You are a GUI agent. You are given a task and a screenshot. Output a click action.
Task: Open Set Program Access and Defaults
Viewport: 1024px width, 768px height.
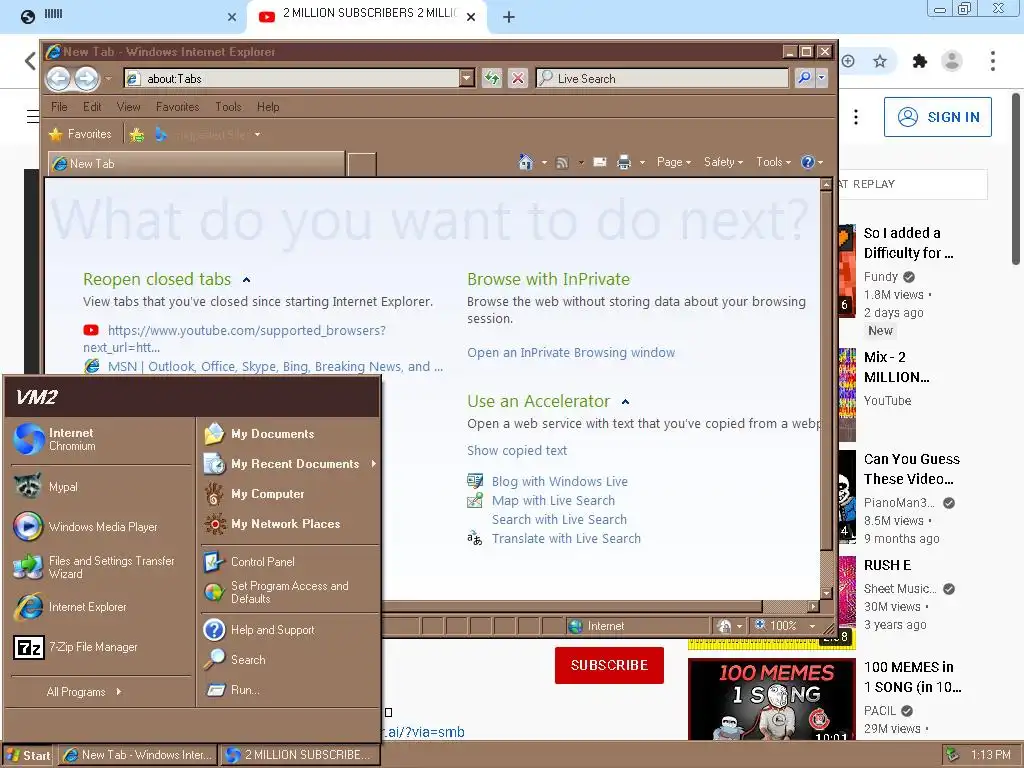click(x=289, y=592)
